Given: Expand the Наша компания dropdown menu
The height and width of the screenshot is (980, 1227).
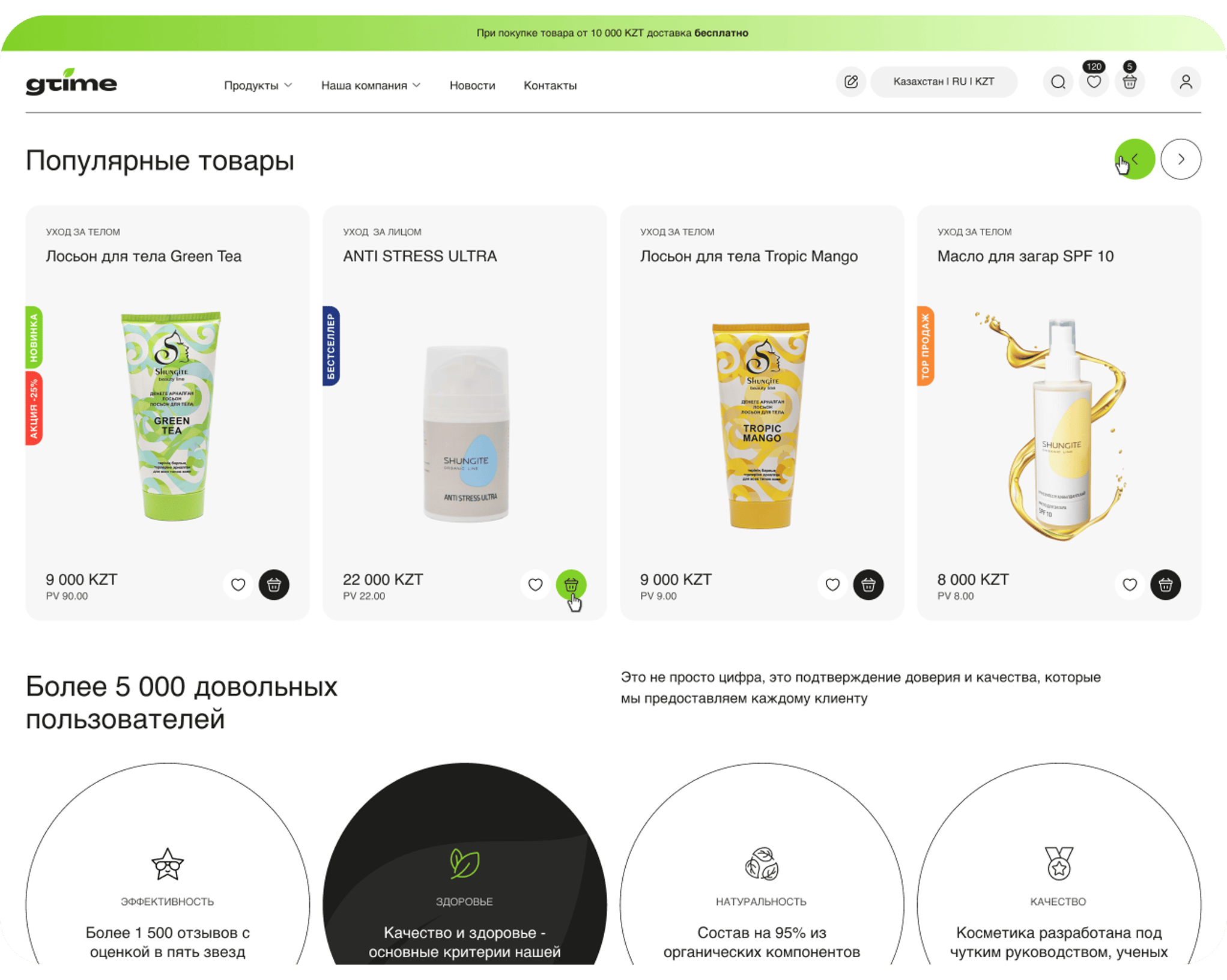Looking at the screenshot, I should (x=371, y=85).
